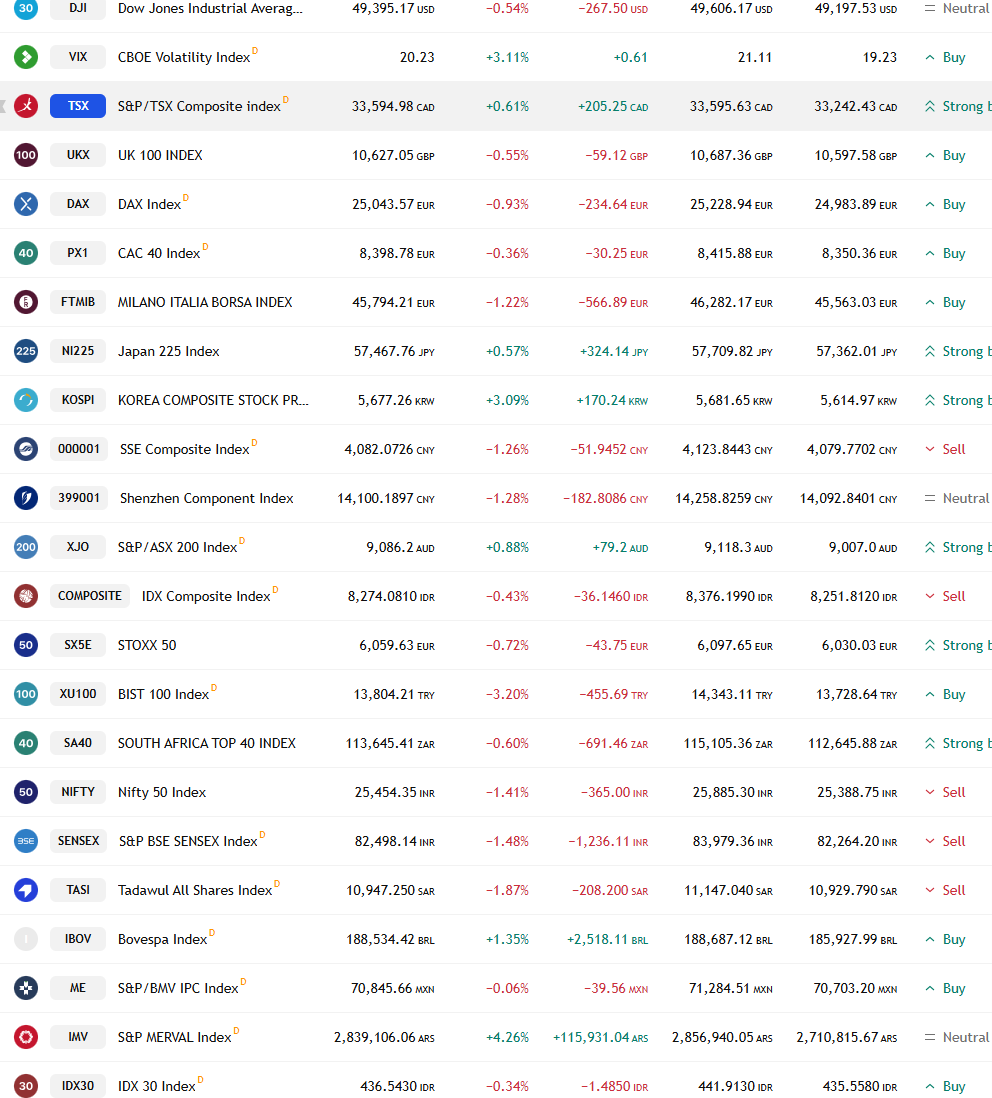Click DAX price 25,043.57 EUR
The width and height of the screenshot is (992, 1098).
point(393,204)
